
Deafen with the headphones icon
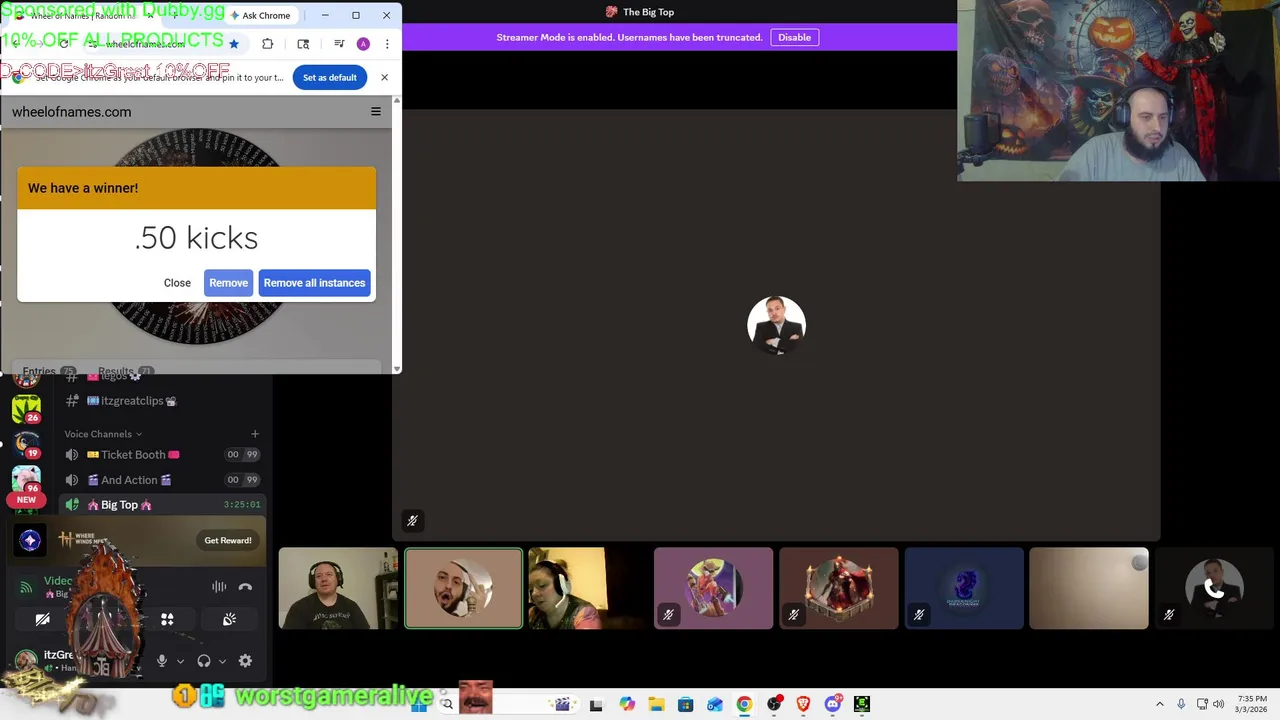(204, 661)
